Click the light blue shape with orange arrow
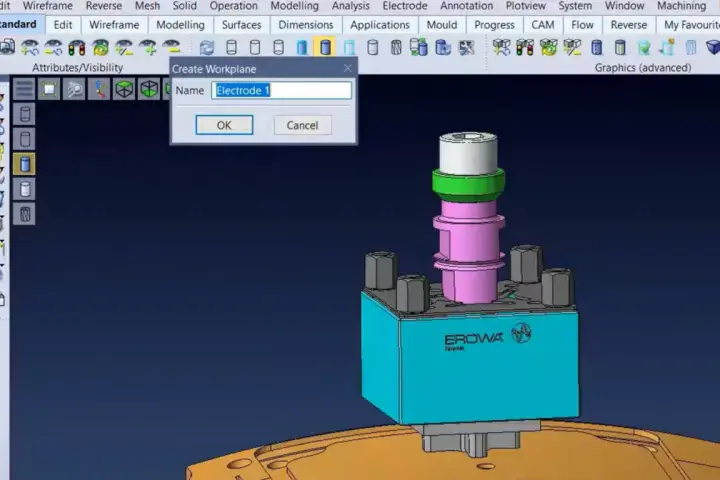The height and width of the screenshot is (480, 720). click(667, 47)
